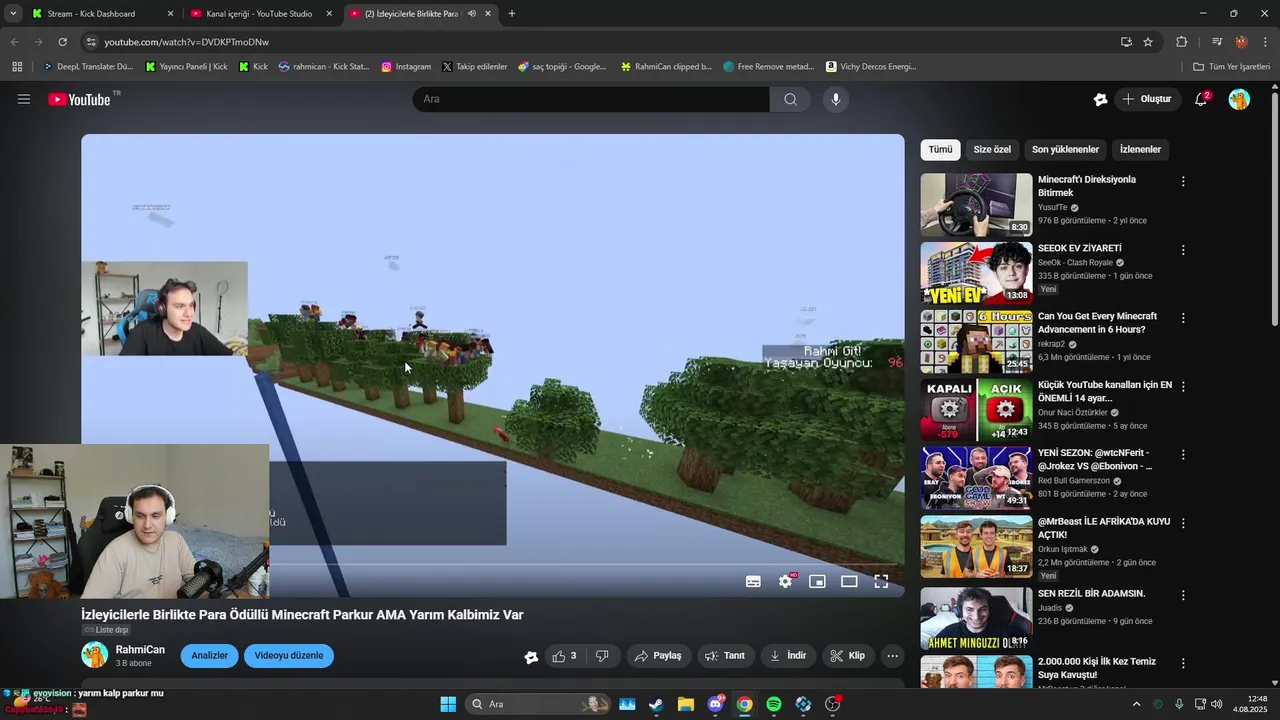Like the video with thumbs up
Viewport: 1280px width, 720px height.
[x=565, y=656]
